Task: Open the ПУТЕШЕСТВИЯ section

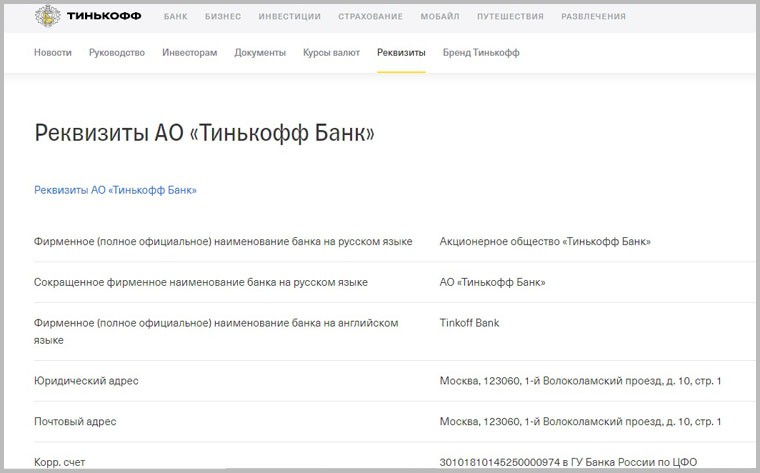Action: 510,16
